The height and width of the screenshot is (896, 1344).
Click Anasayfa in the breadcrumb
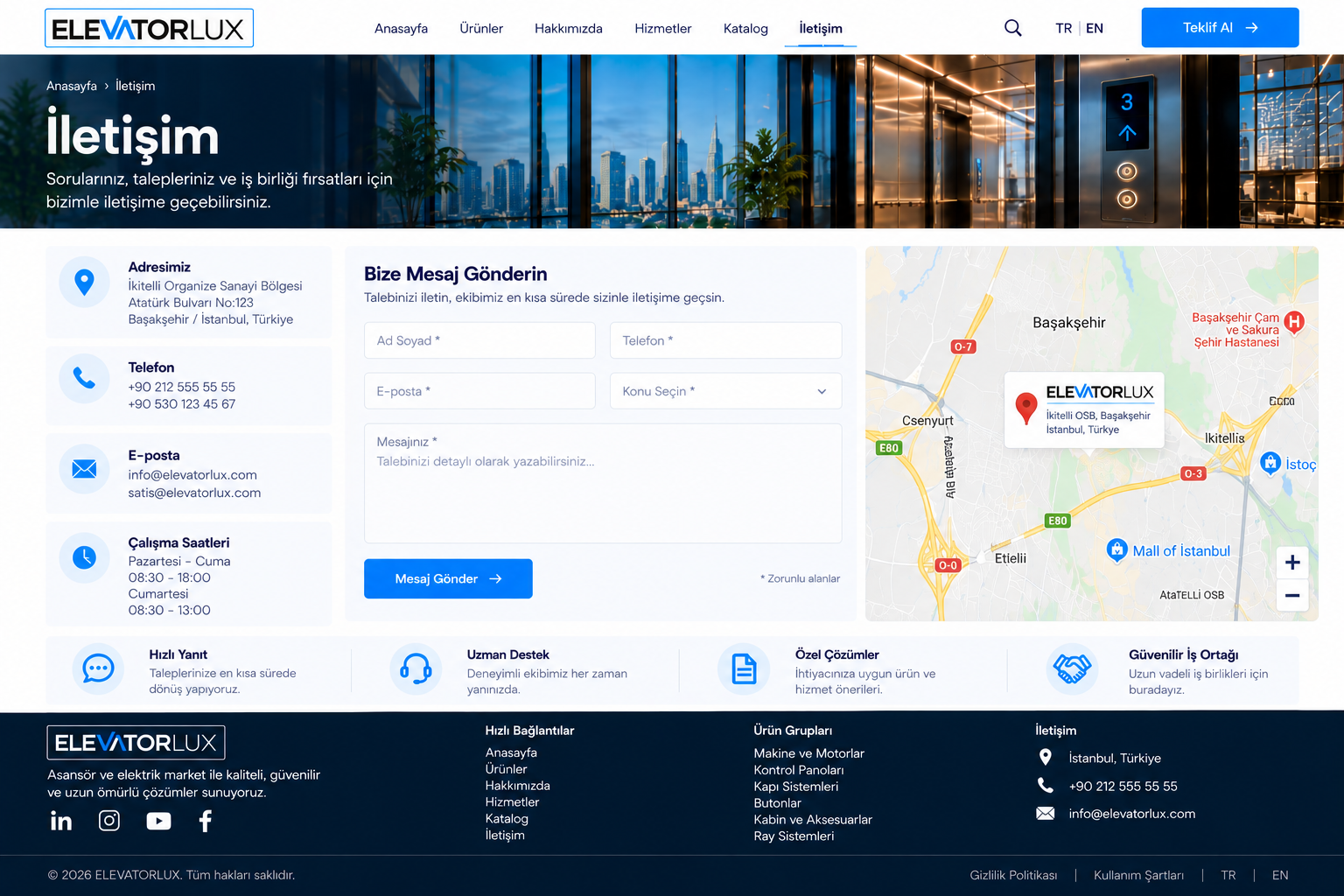(72, 86)
